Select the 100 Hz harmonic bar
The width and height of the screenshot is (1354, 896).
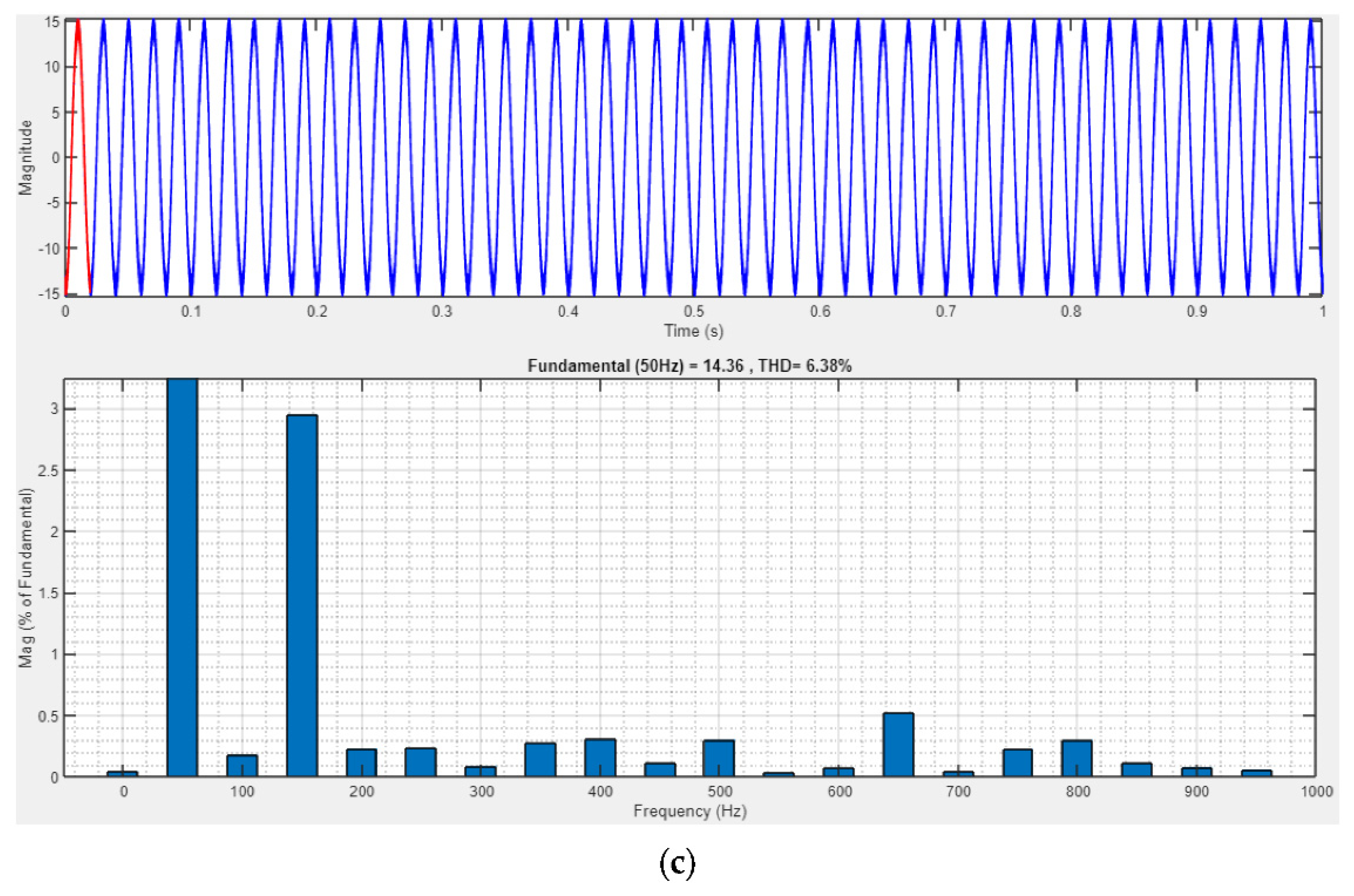click(242, 766)
